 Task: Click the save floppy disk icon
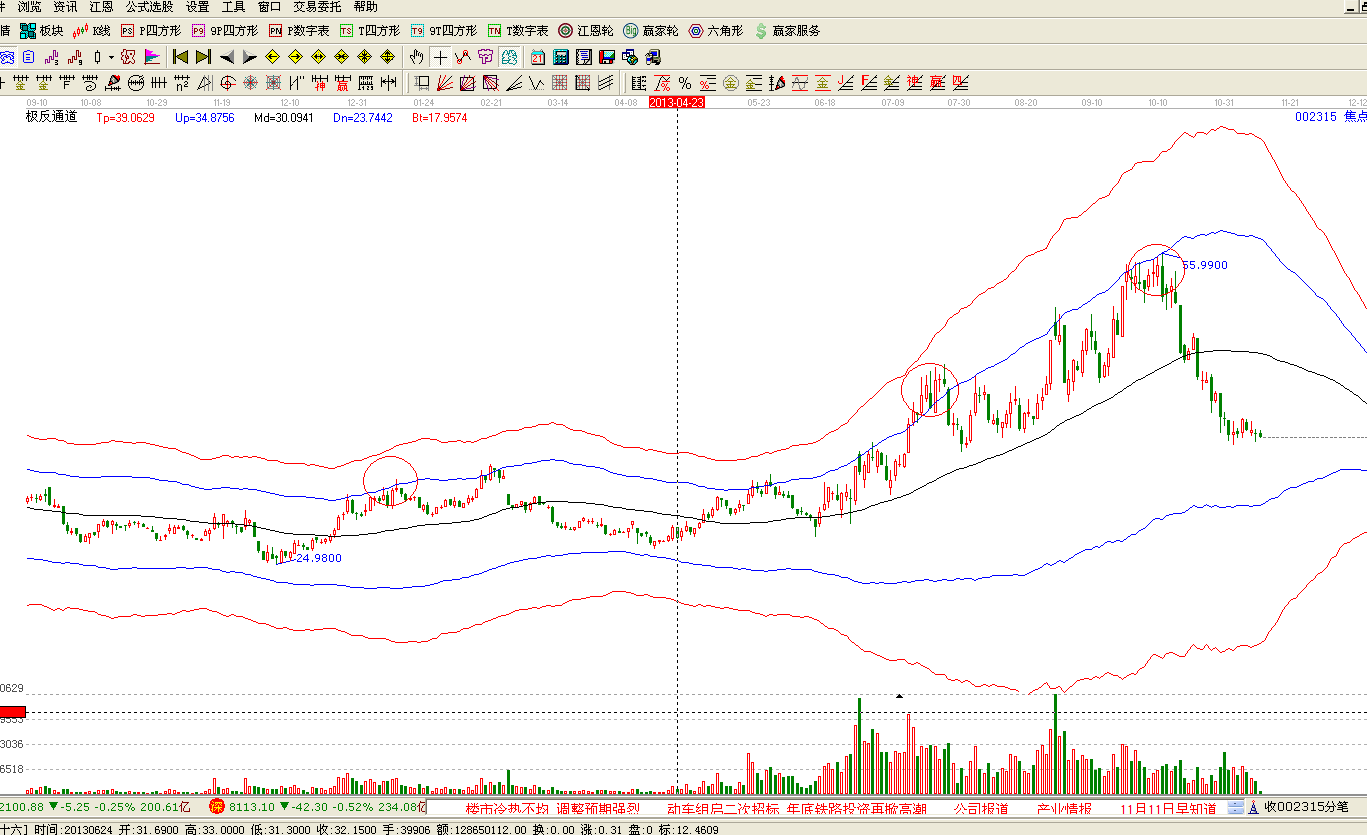[x=606, y=57]
